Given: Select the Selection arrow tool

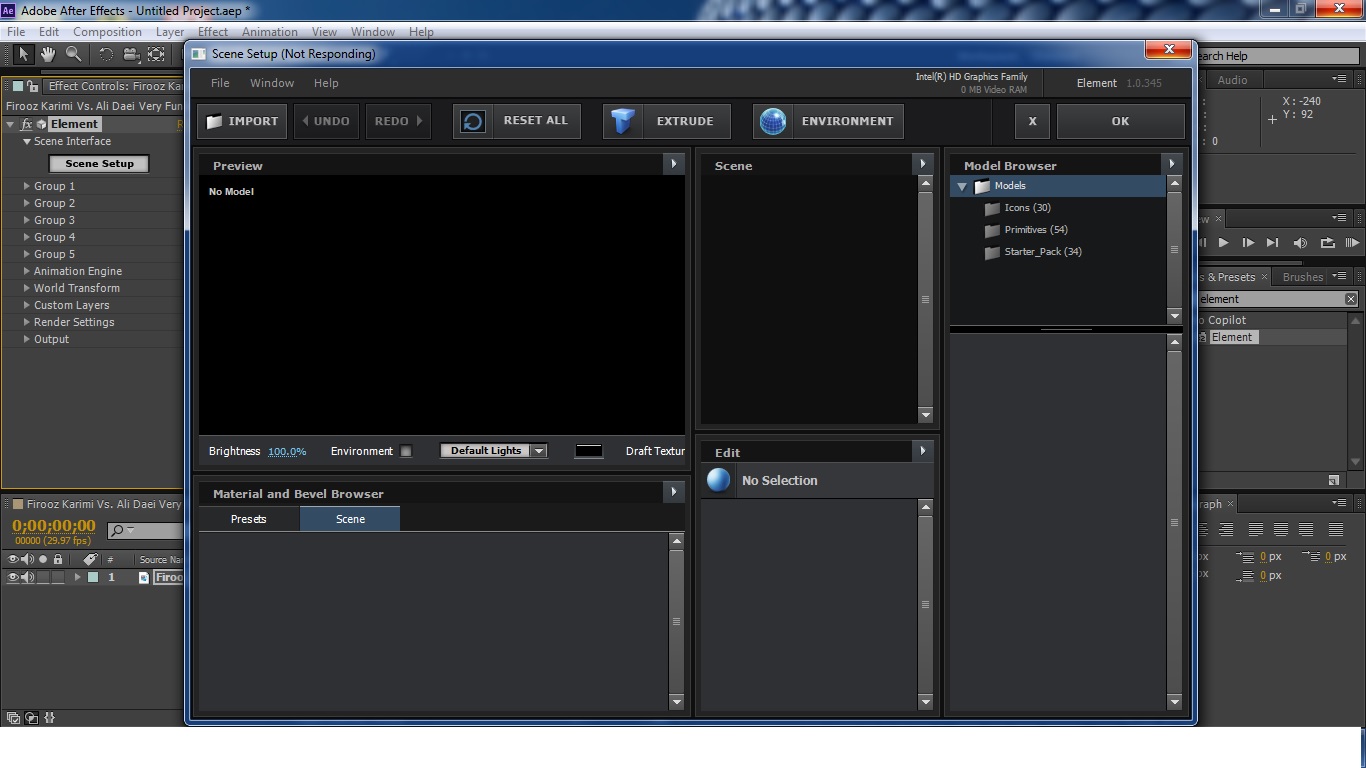Looking at the screenshot, I should point(24,54).
